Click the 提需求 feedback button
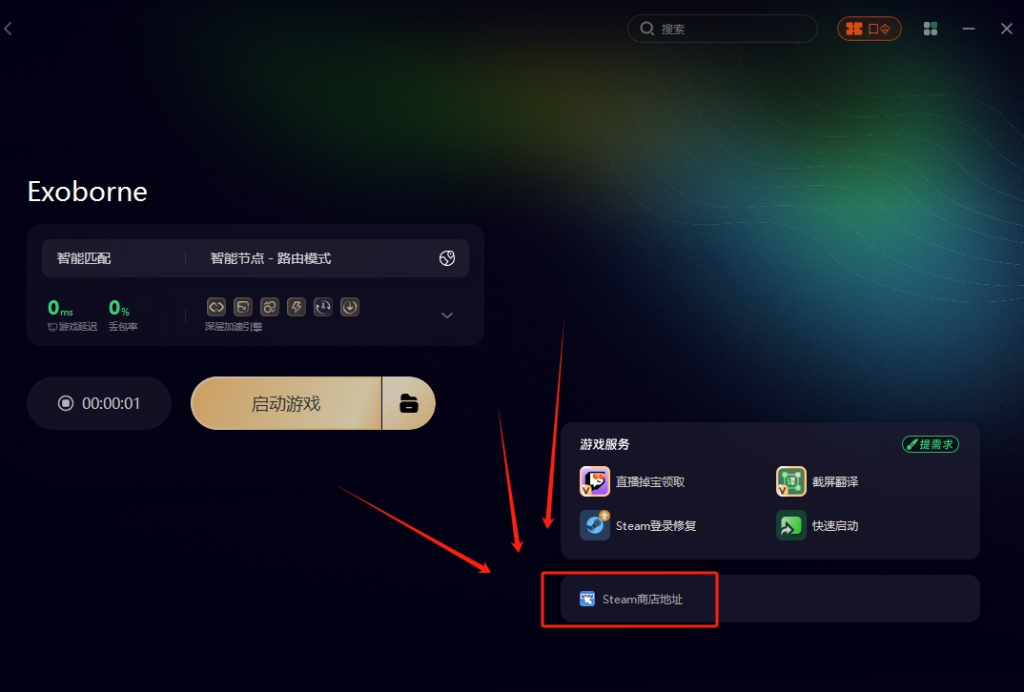Viewport: 1024px width, 692px height. pyautogui.click(x=930, y=445)
